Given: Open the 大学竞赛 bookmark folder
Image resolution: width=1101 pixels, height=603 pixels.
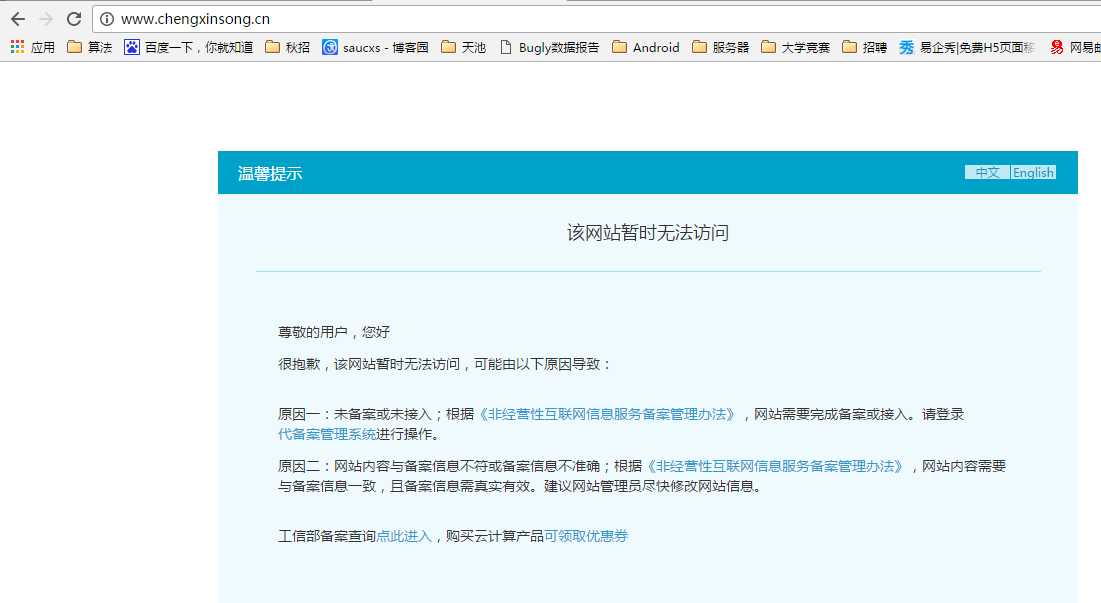Looking at the screenshot, I should coord(796,47).
